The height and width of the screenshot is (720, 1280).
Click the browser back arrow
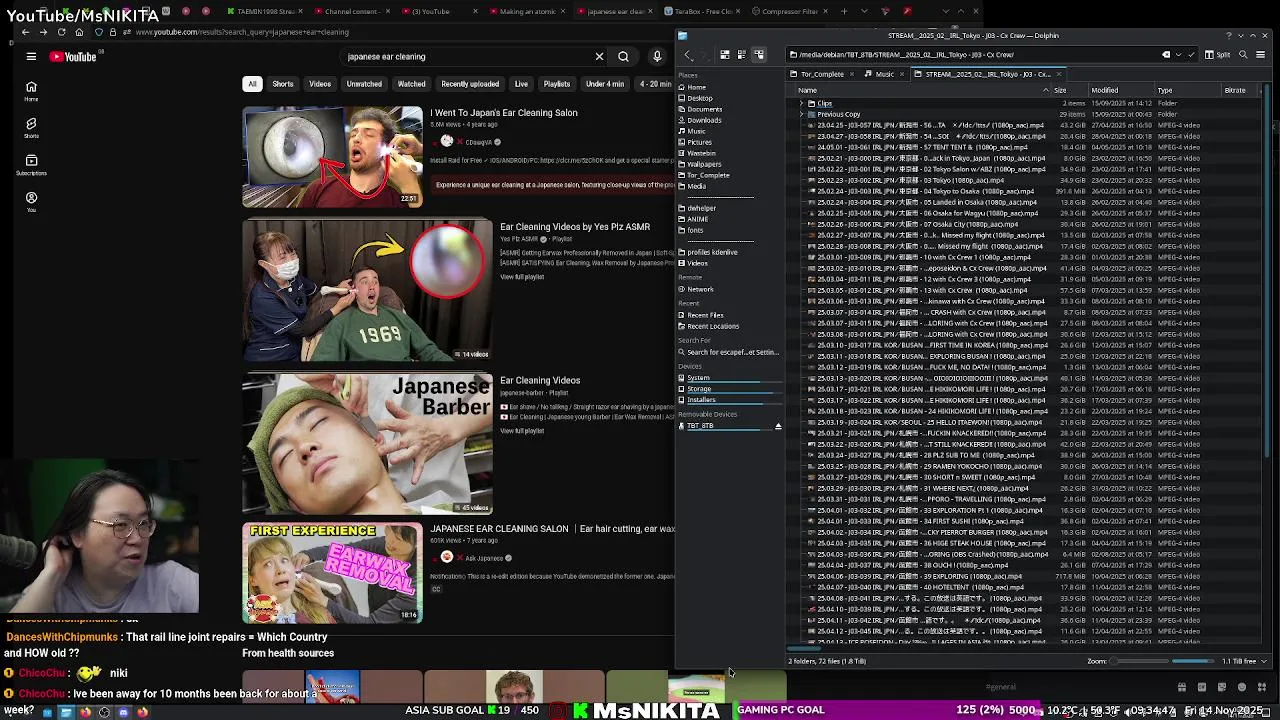[x=25, y=32]
